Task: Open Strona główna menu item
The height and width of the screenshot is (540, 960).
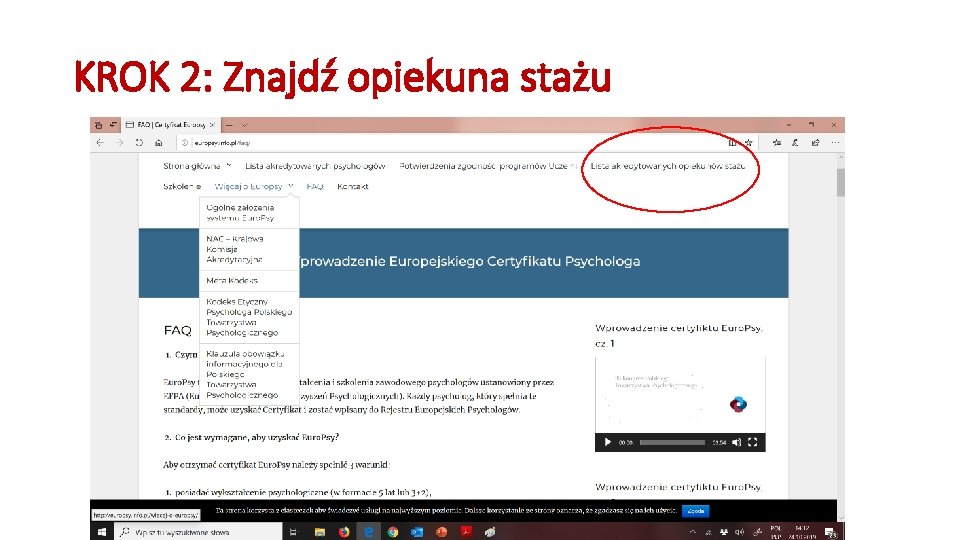Action: [192, 166]
